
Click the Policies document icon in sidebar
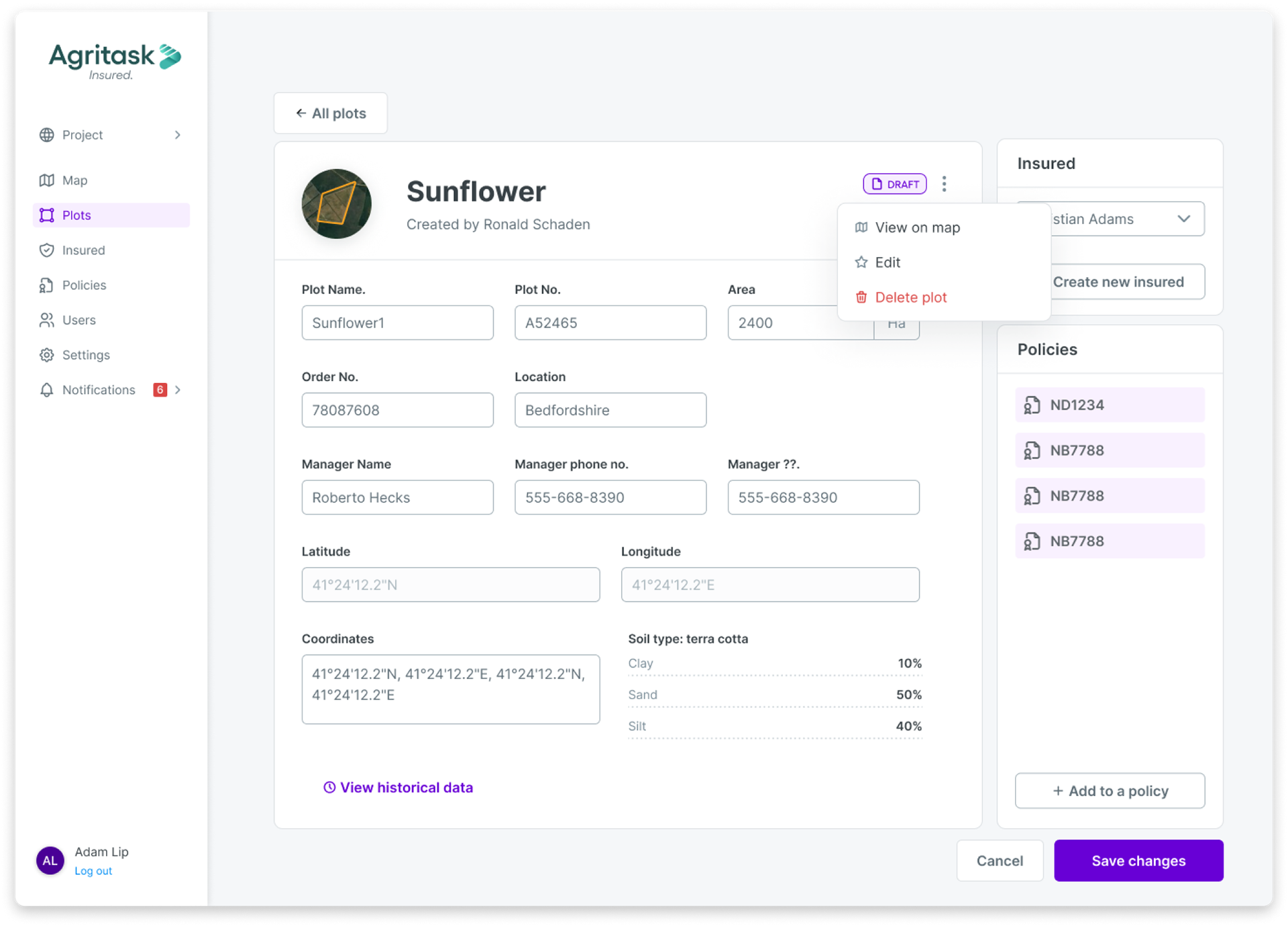coord(46,285)
